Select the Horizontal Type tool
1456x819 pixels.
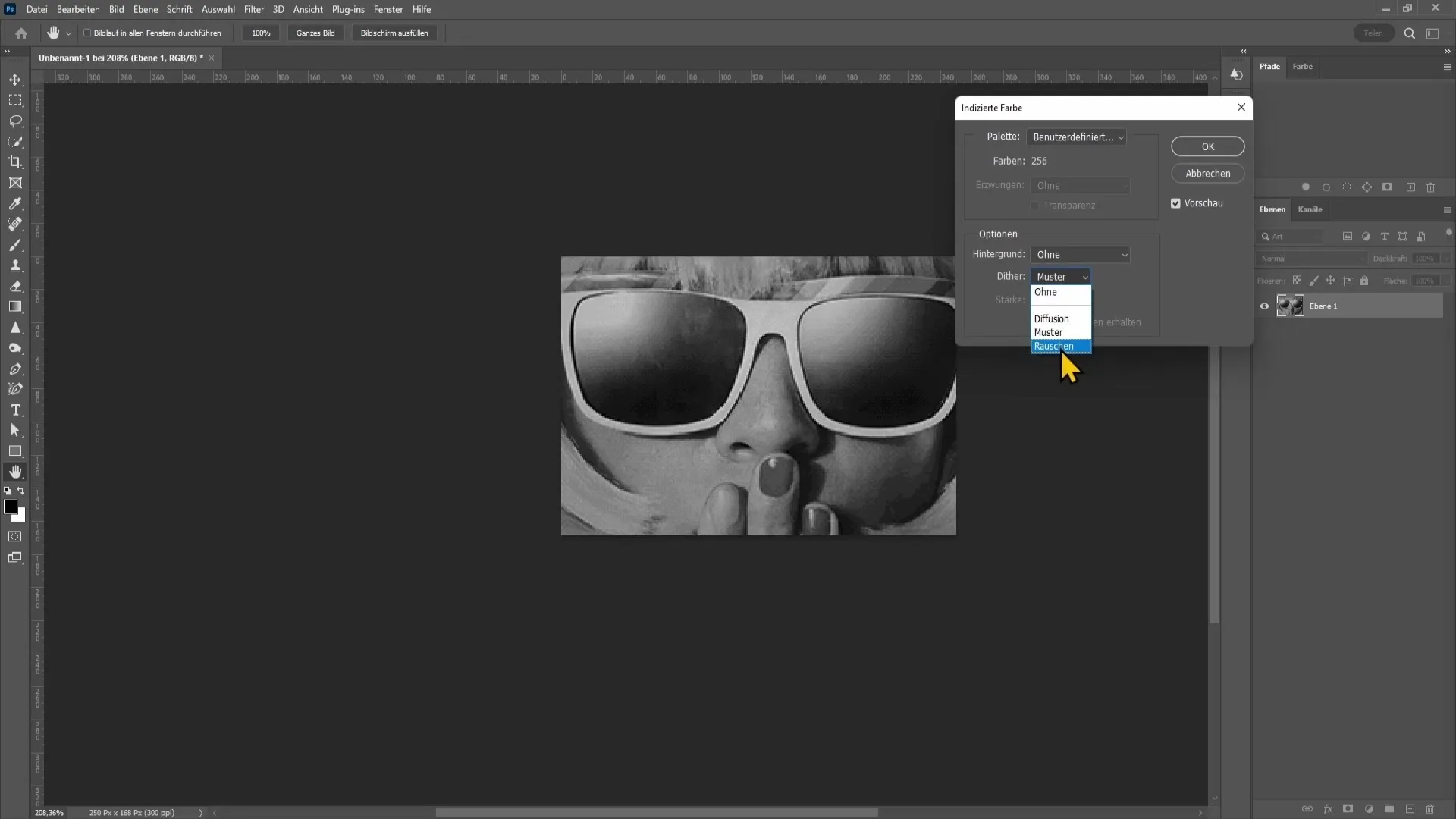[x=15, y=409]
